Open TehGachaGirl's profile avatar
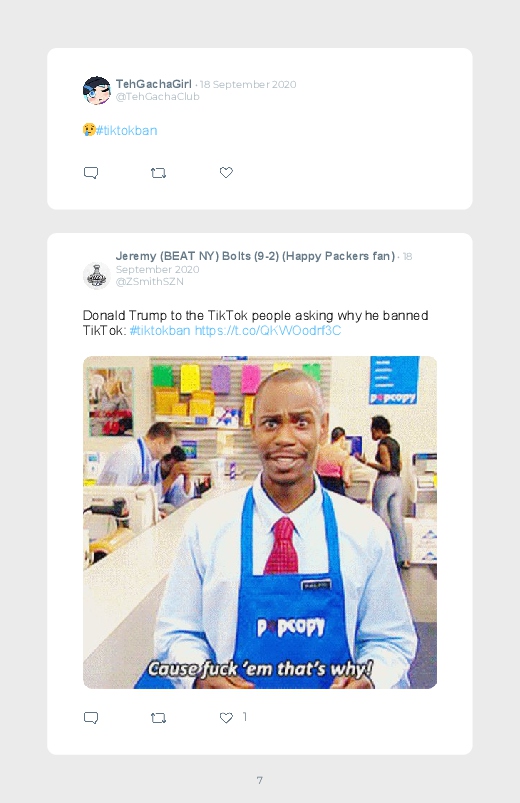Image resolution: width=520 pixels, height=803 pixels. coord(96,90)
